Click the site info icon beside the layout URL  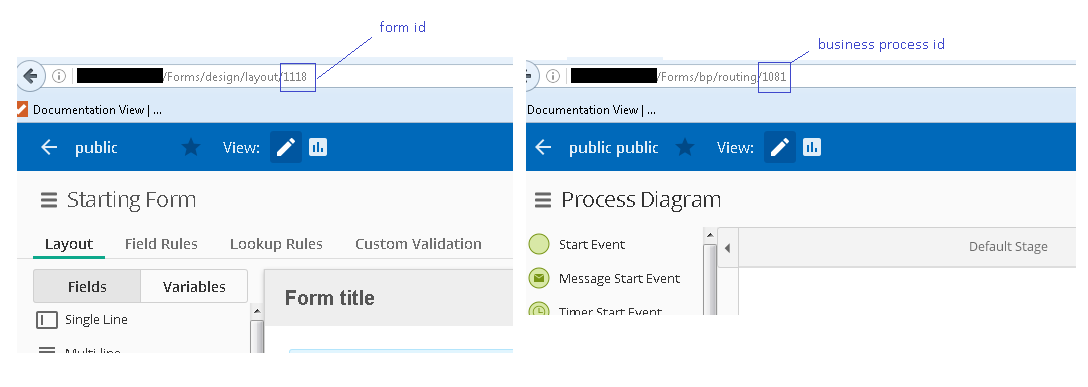click(x=59, y=76)
